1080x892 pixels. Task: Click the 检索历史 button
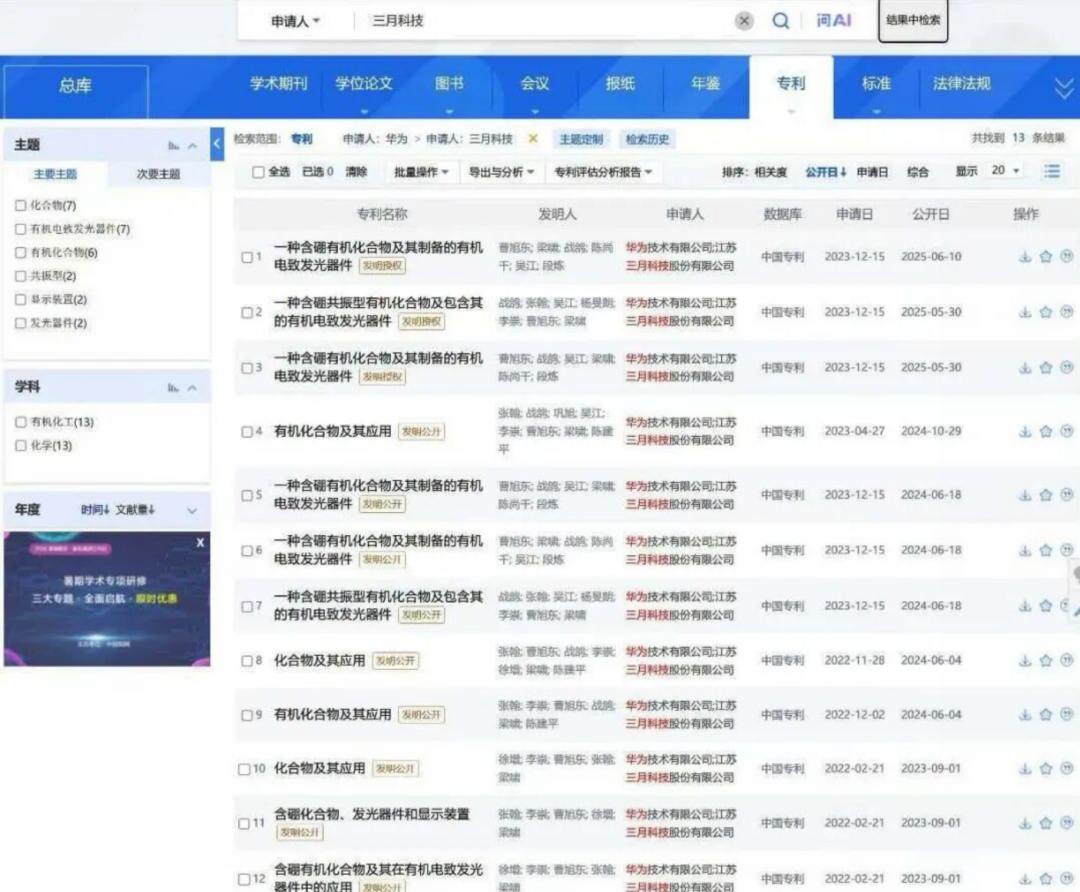(647, 139)
